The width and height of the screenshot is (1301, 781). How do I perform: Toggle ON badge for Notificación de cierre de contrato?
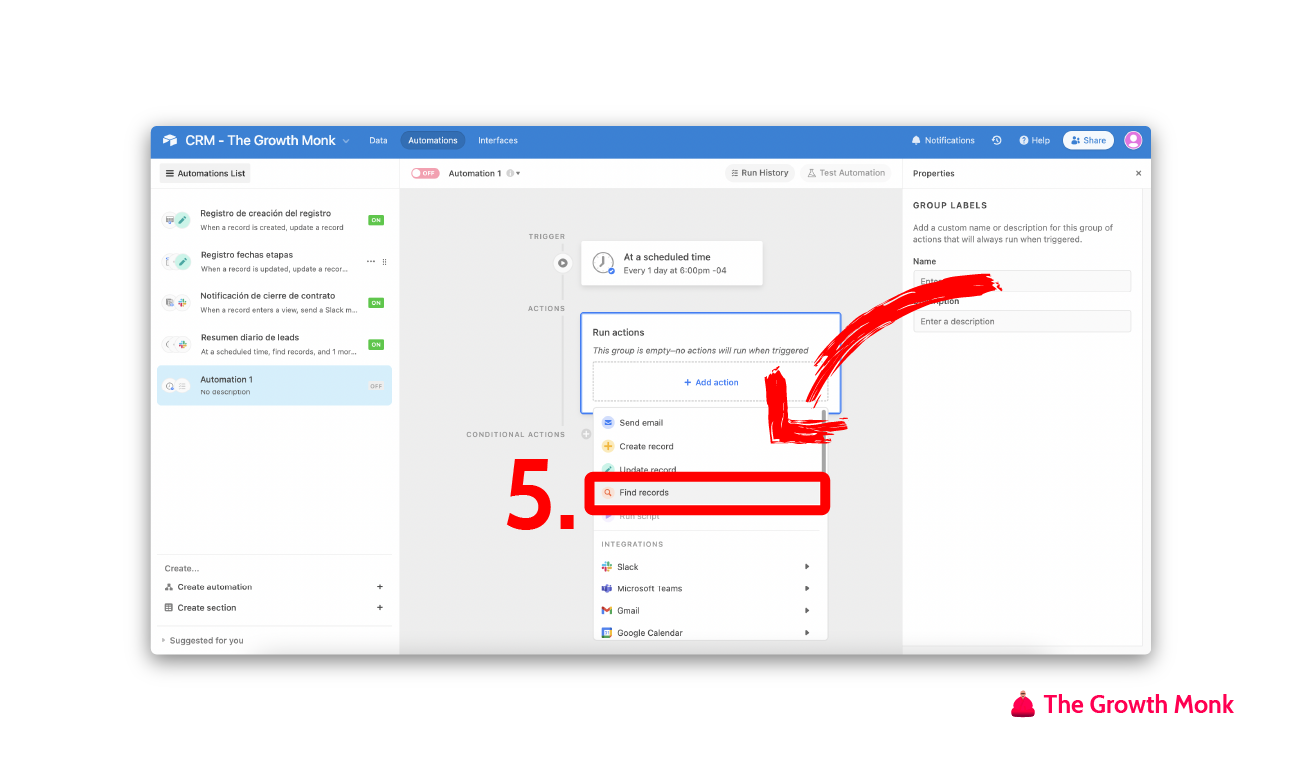coord(376,302)
